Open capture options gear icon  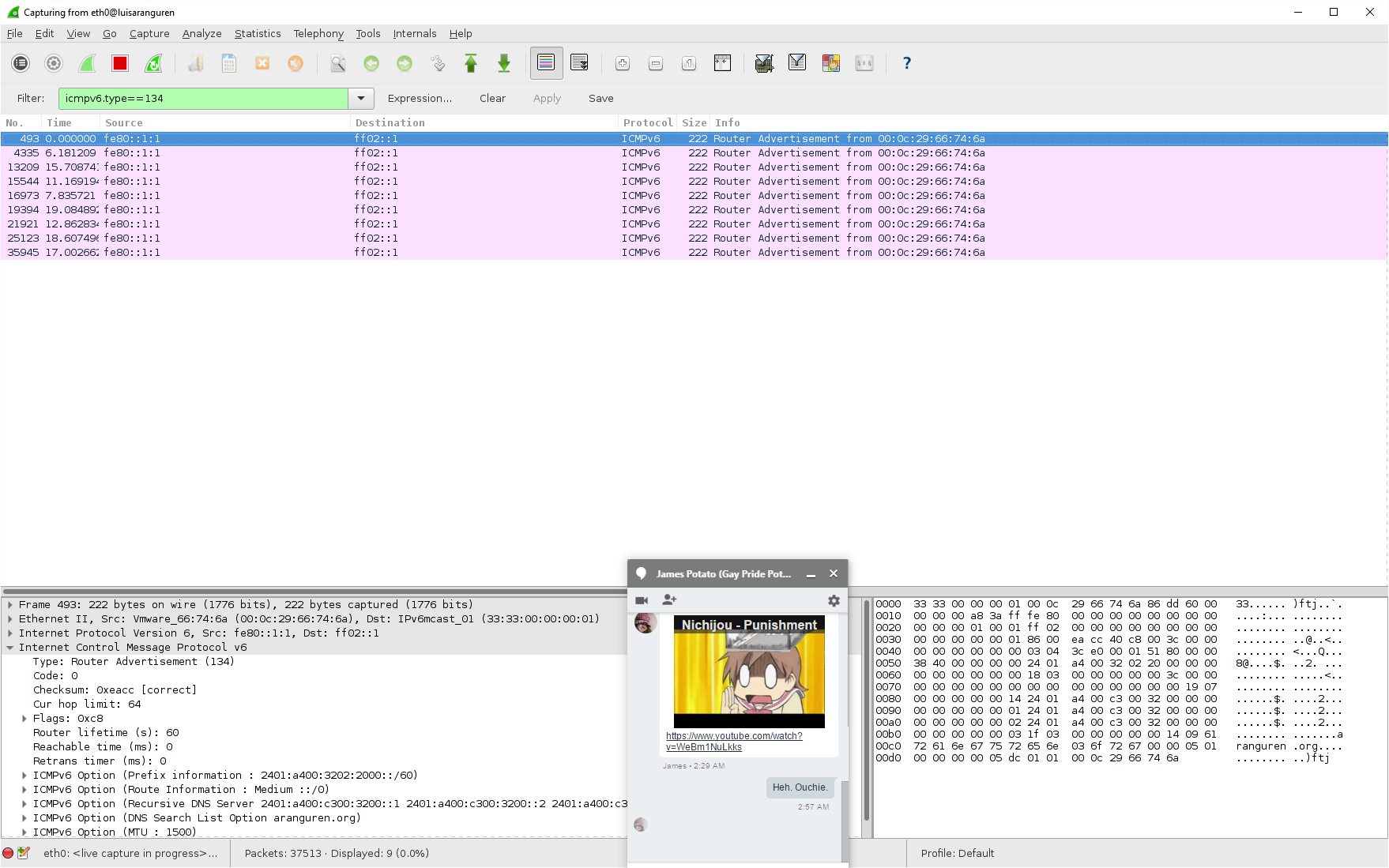point(54,63)
